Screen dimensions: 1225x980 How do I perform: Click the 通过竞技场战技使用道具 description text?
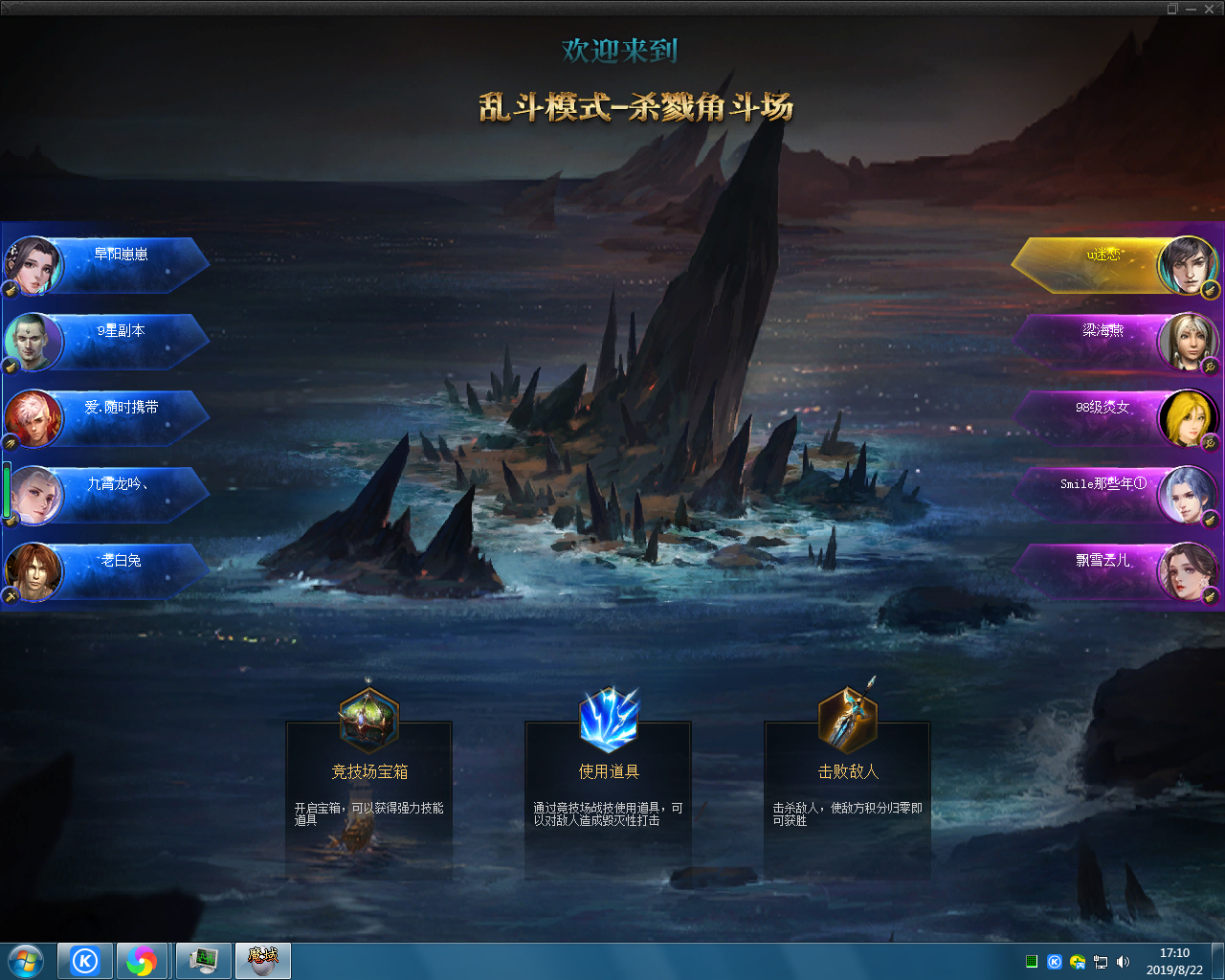coord(608,814)
